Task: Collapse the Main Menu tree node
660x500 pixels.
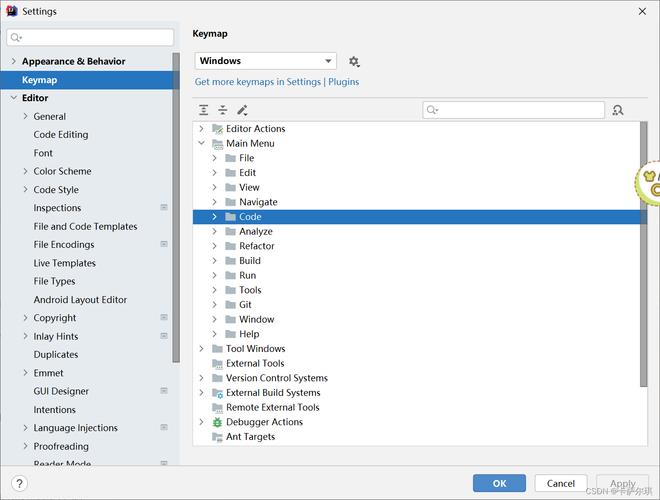Action: pos(201,143)
